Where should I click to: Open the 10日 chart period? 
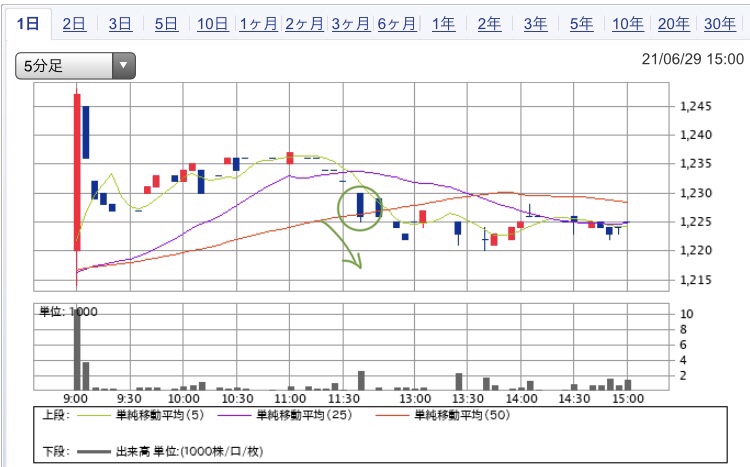click(212, 23)
